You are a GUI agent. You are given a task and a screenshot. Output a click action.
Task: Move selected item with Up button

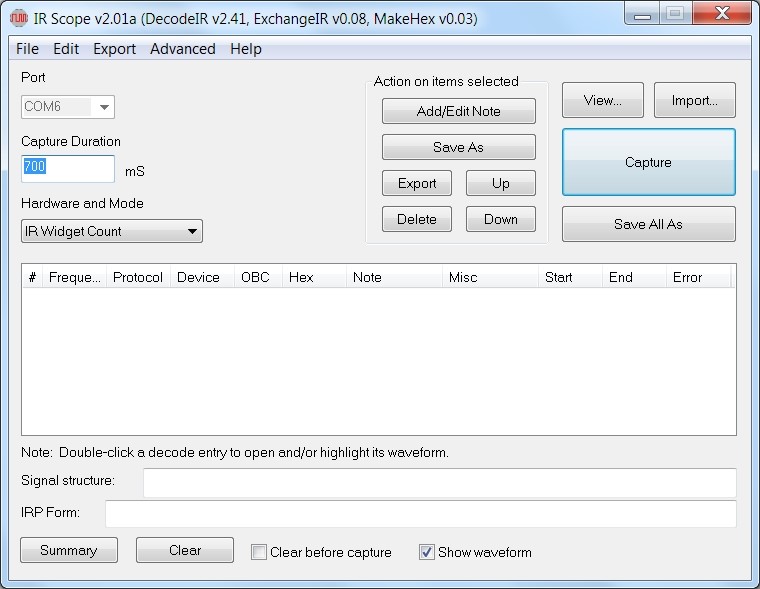pyautogui.click(x=500, y=183)
